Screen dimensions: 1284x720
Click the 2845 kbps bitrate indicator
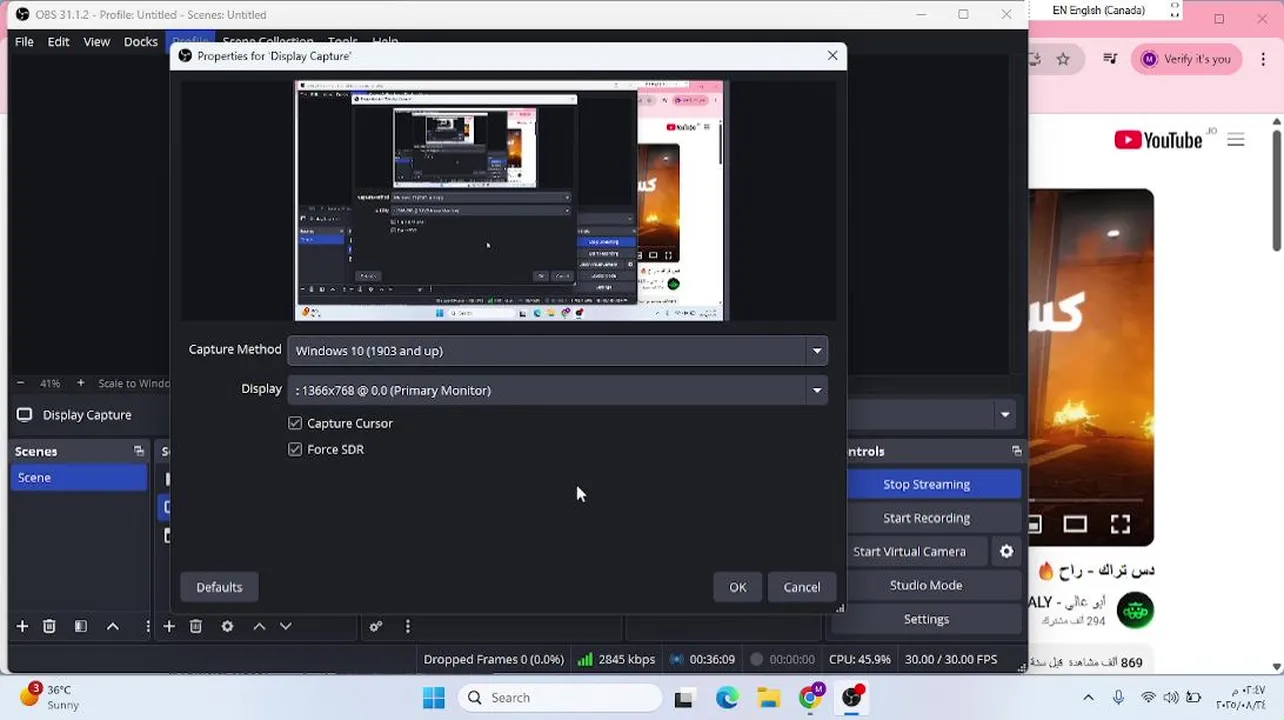616,659
